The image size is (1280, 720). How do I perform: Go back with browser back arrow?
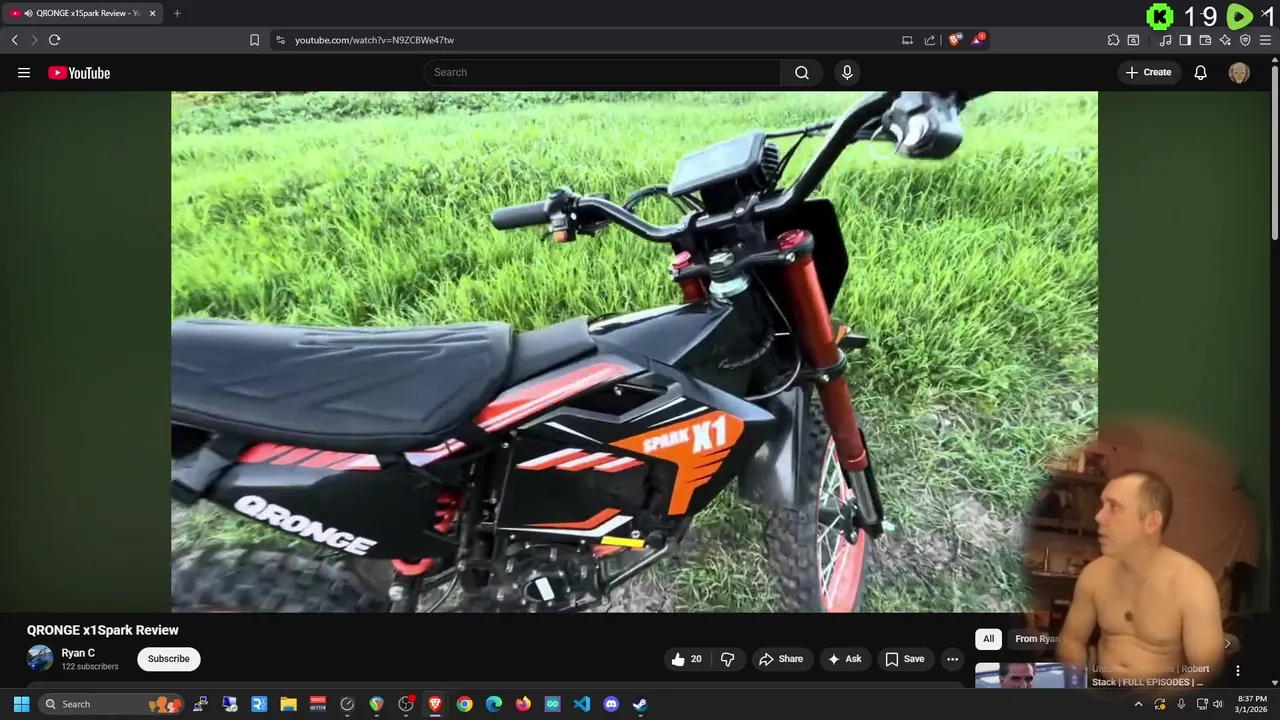(15, 40)
